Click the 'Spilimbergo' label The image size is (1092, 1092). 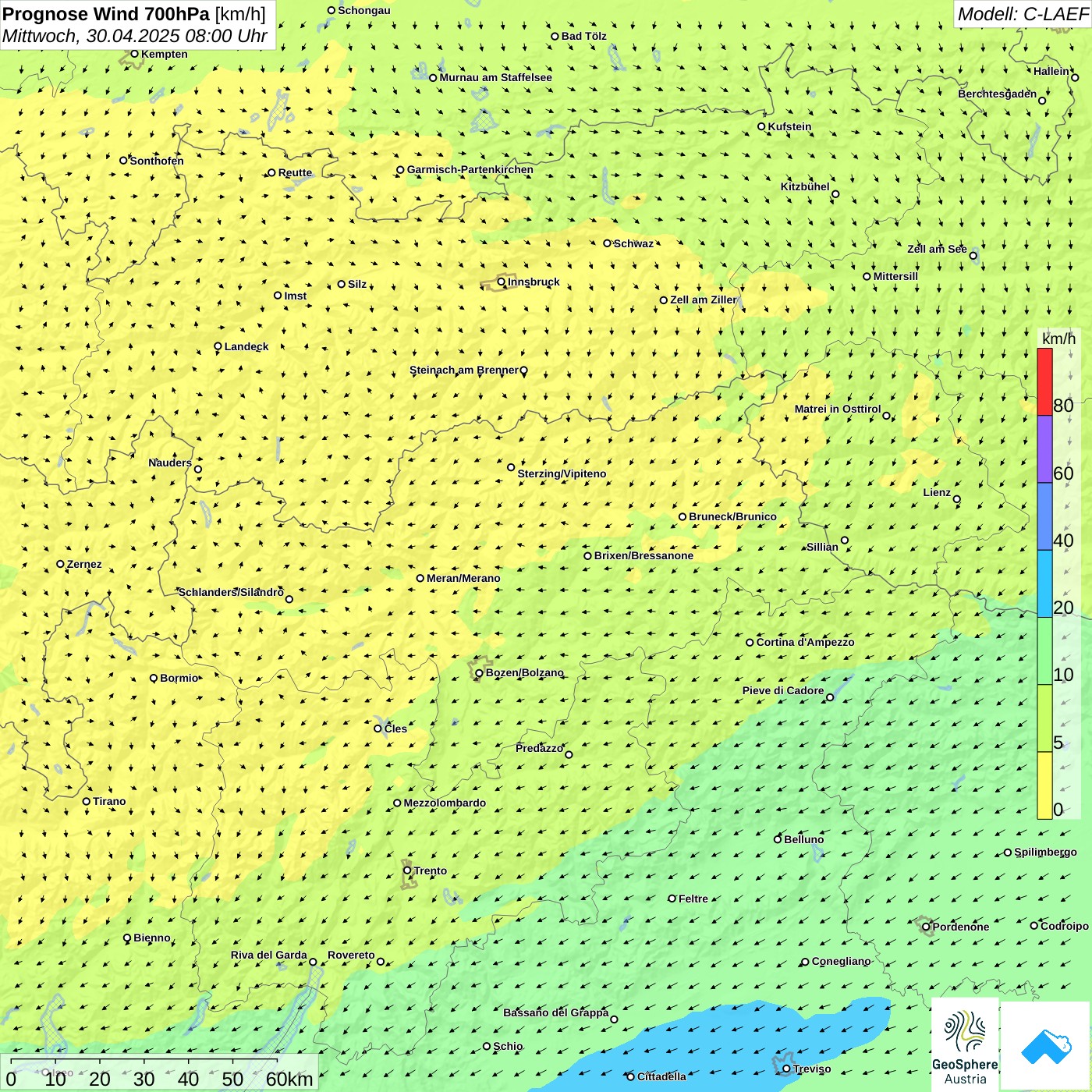(1045, 852)
